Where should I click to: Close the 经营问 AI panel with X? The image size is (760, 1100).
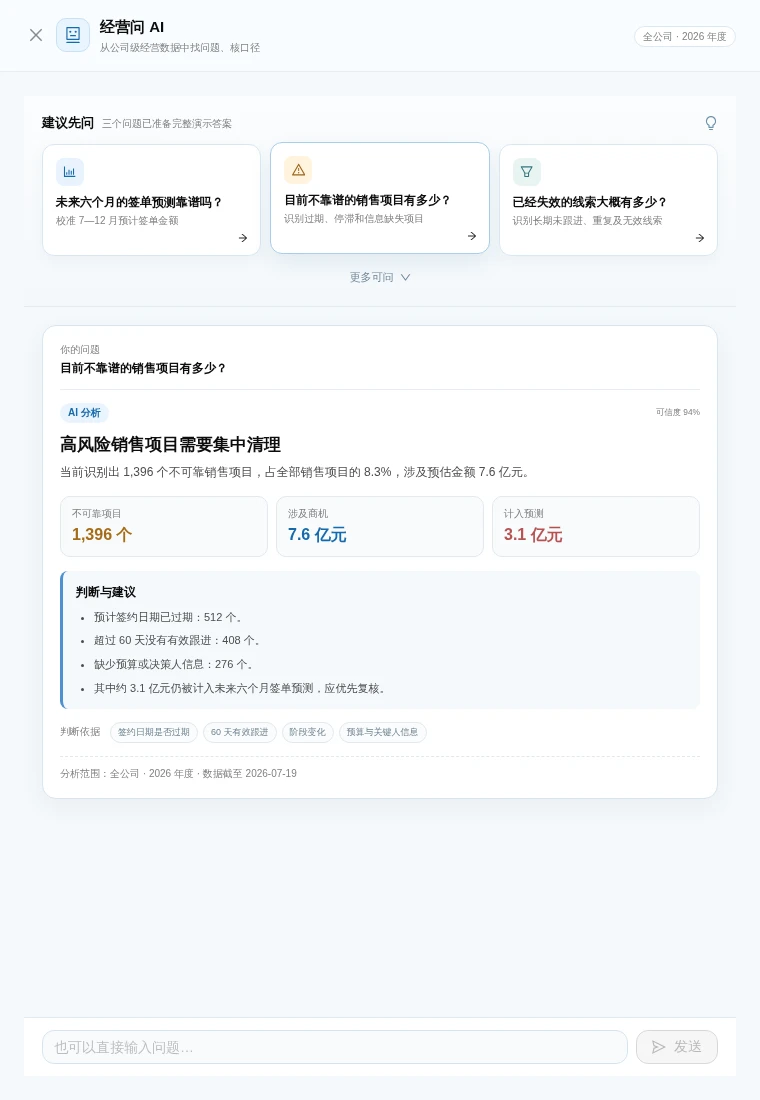point(36,35)
